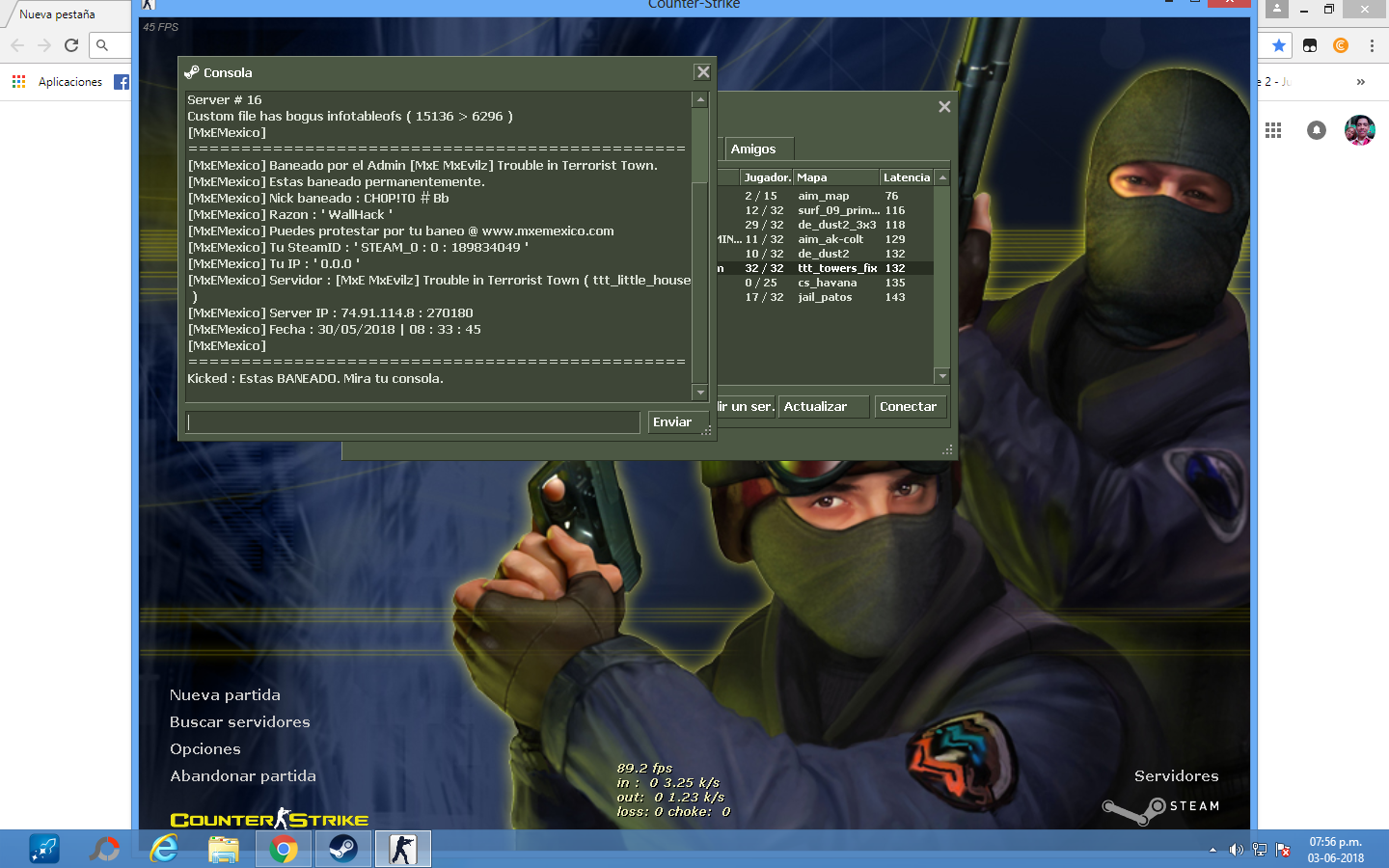
Task: Click the dark mask extension icon
Action: 1310,45
